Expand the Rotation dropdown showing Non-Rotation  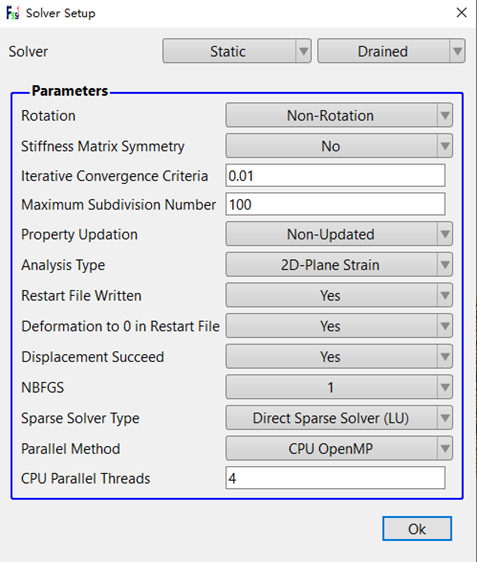(339, 115)
